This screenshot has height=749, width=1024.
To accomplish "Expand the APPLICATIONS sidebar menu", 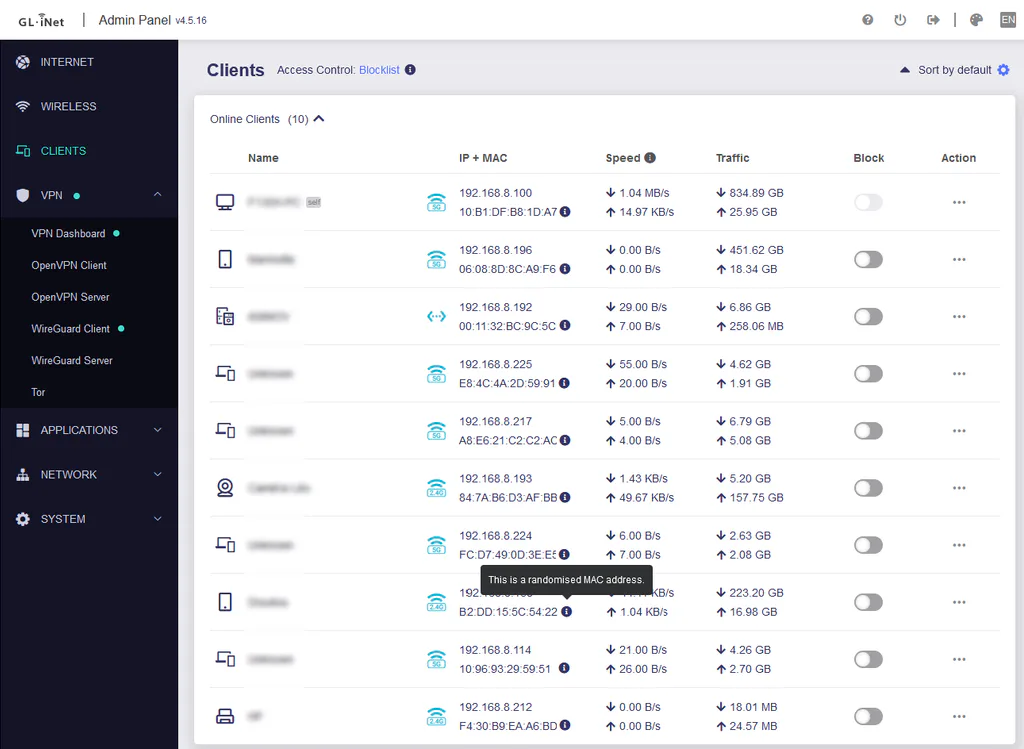I will 89,430.
